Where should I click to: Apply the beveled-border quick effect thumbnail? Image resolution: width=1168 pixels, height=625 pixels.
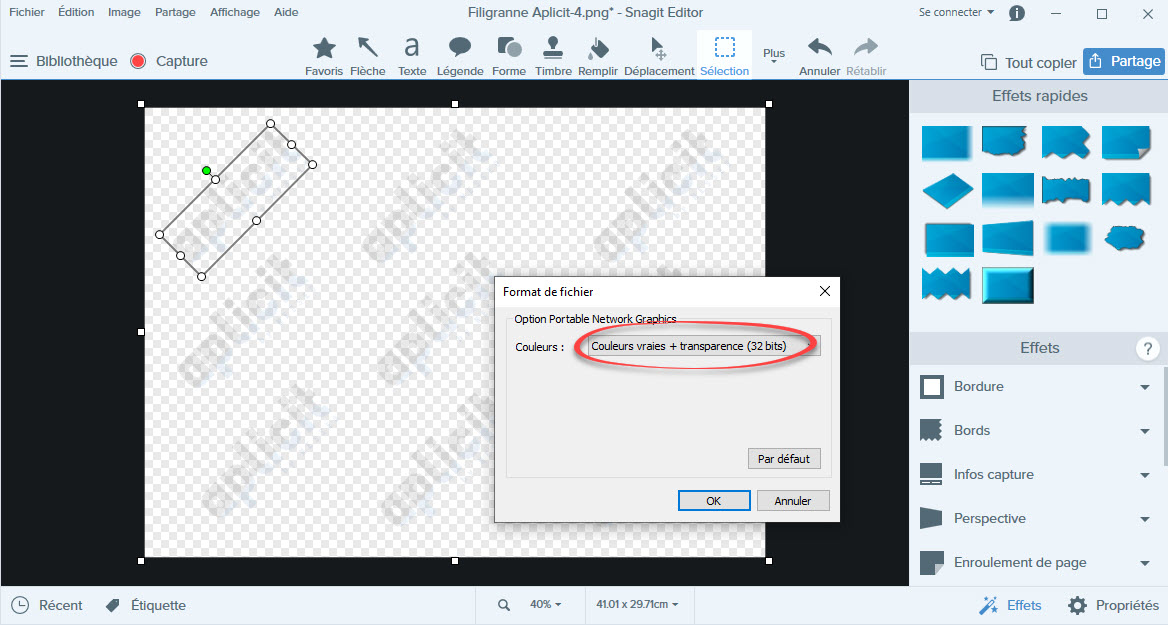click(x=1008, y=285)
